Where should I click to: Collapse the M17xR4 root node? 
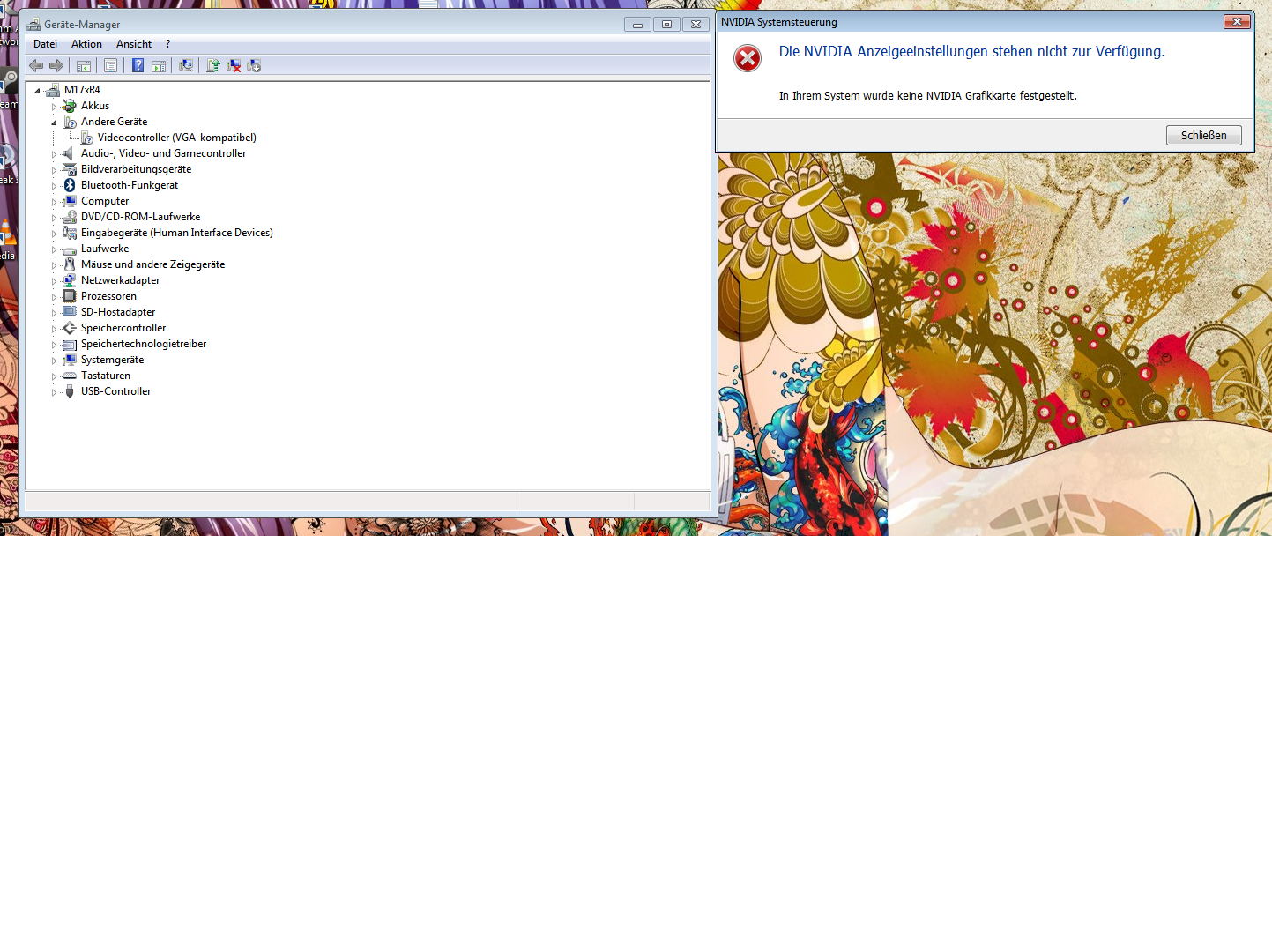click(x=37, y=90)
